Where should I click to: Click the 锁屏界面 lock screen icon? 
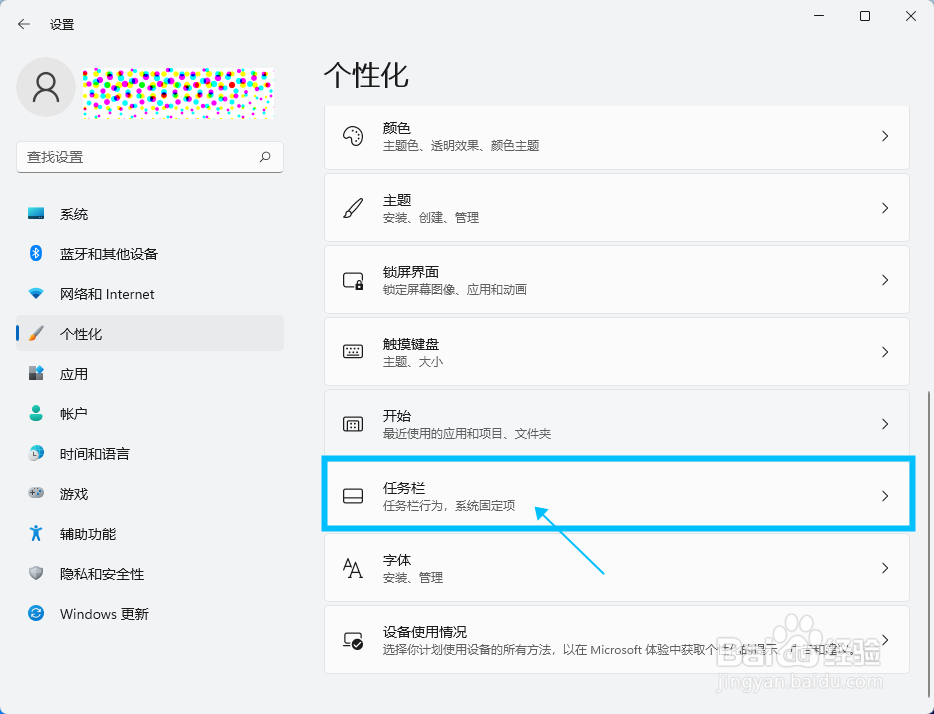pyautogui.click(x=352, y=279)
